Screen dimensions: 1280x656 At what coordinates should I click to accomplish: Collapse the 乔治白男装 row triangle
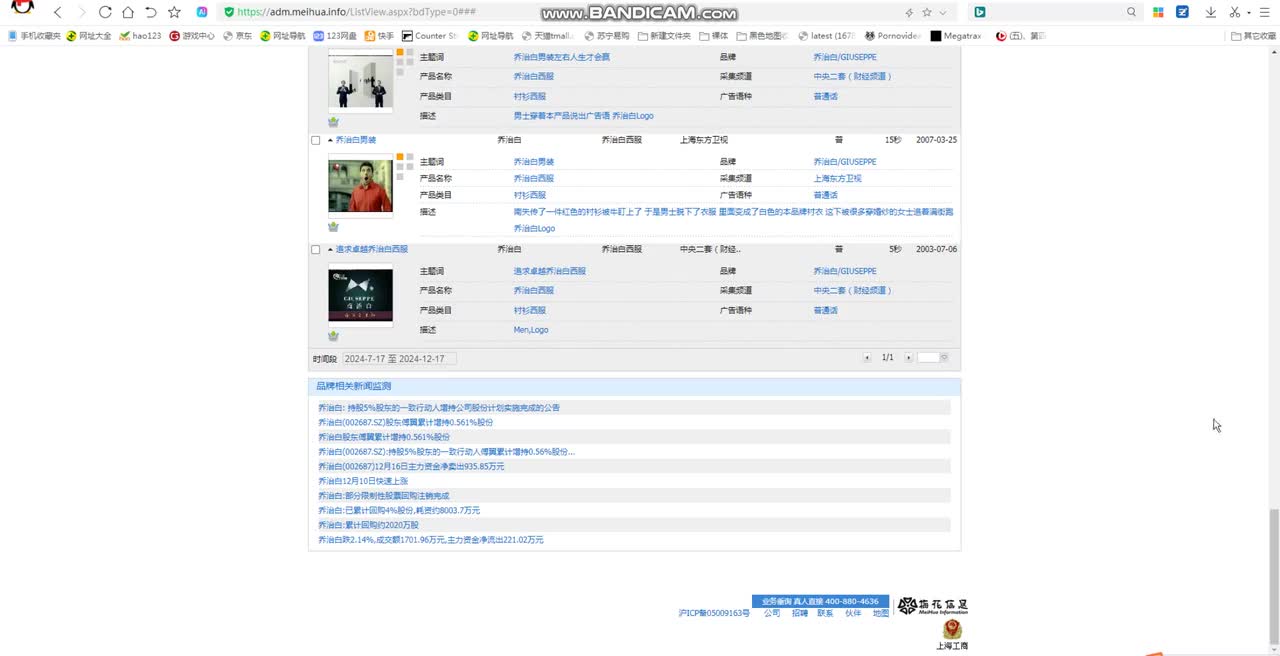(330, 140)
